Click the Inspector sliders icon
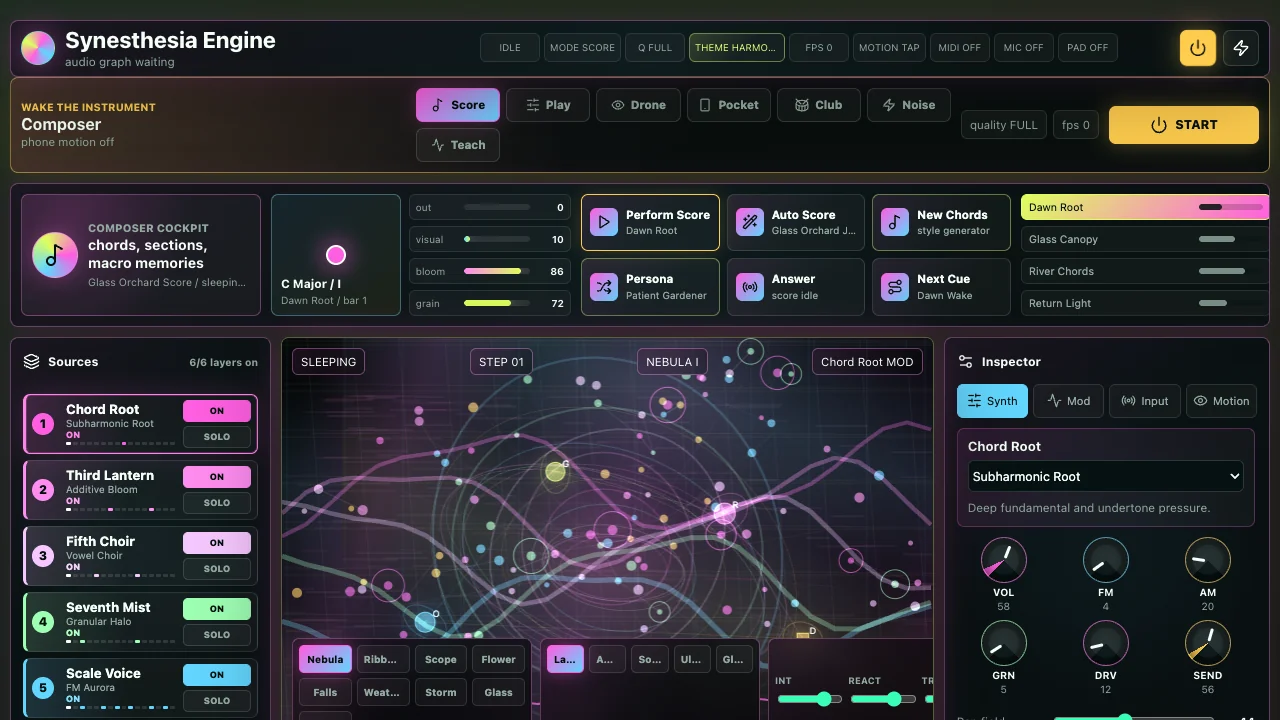 [x=965, y=362]
